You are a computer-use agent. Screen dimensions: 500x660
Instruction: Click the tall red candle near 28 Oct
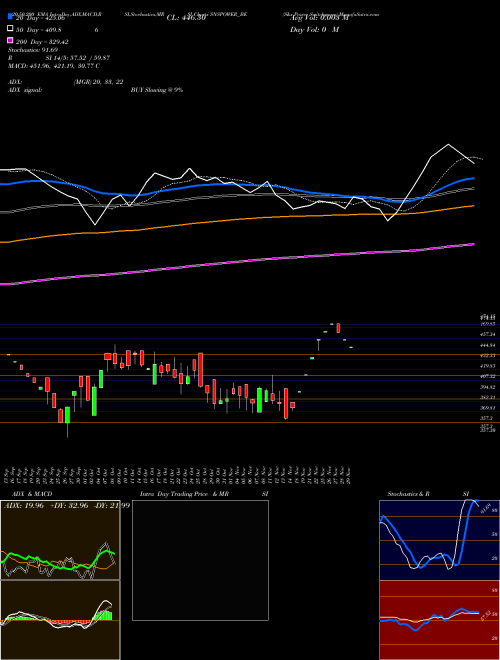201,370
